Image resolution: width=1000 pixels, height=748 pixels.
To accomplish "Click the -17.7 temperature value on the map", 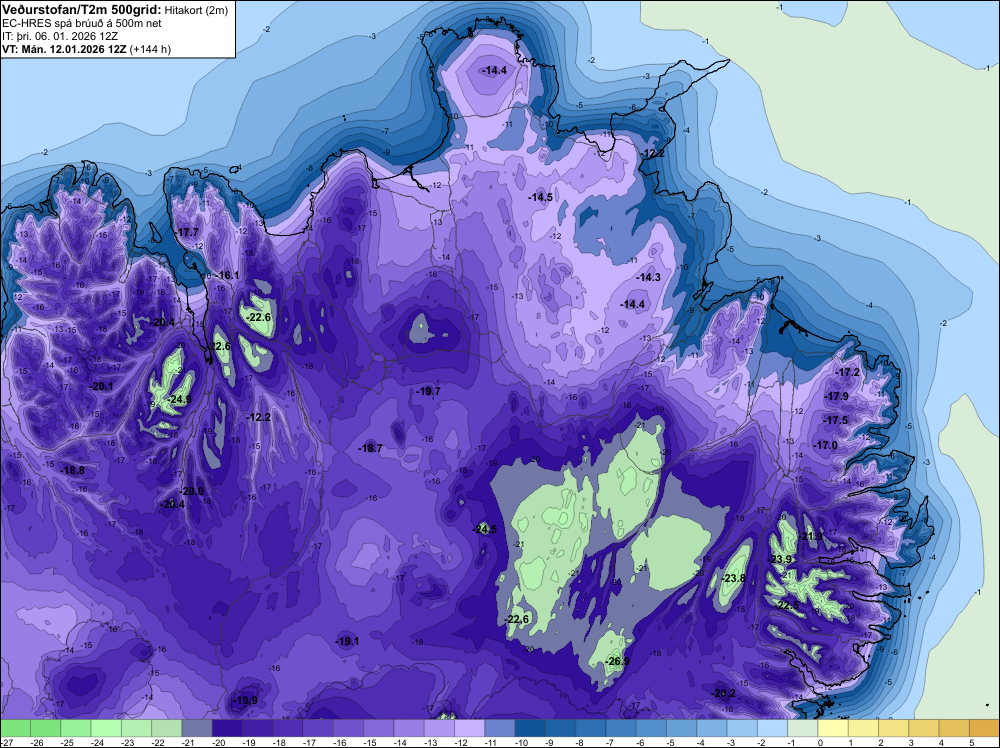I will tap(187, 232).
